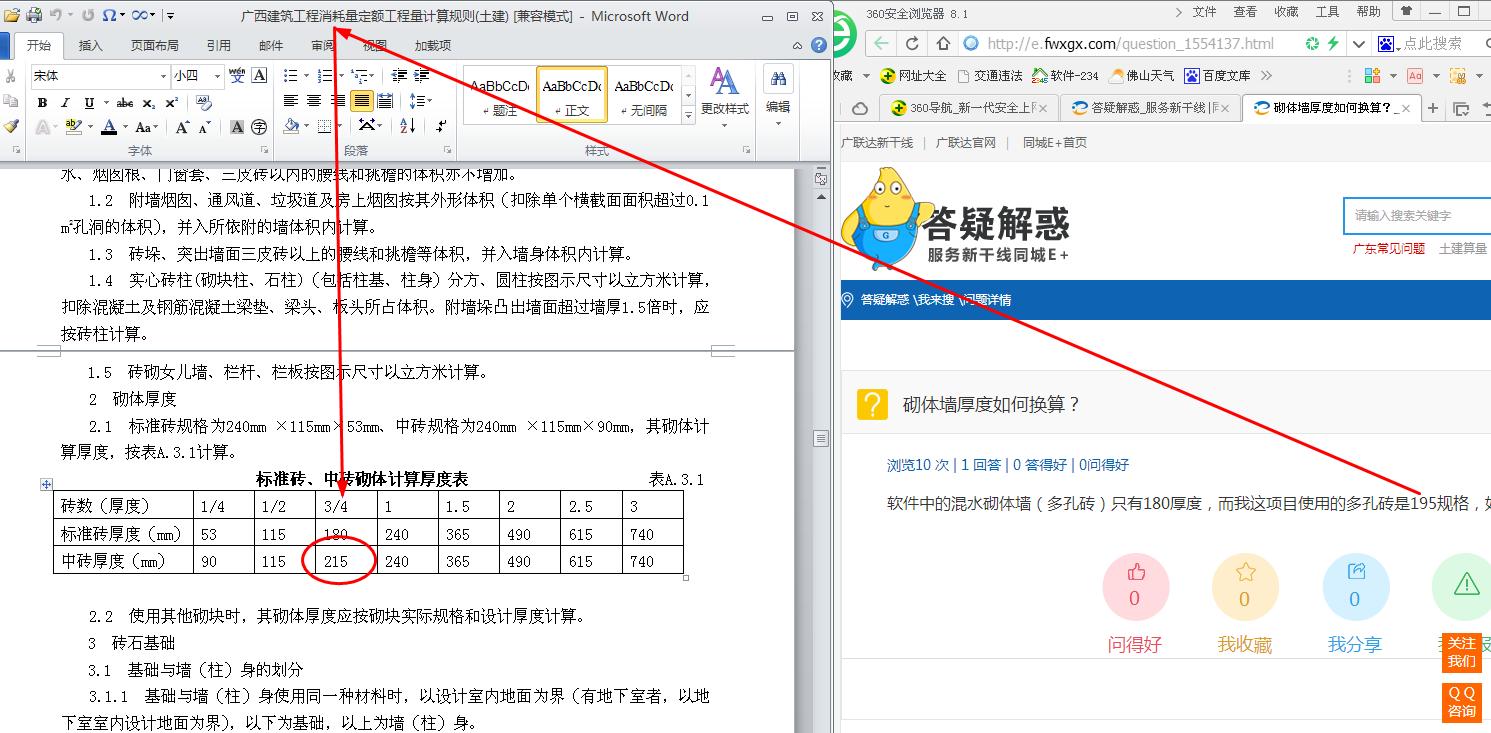This screenshot has width=1491, height=733.
Task: Click the enclosed character (字) icon
Action: coord(259,127)
